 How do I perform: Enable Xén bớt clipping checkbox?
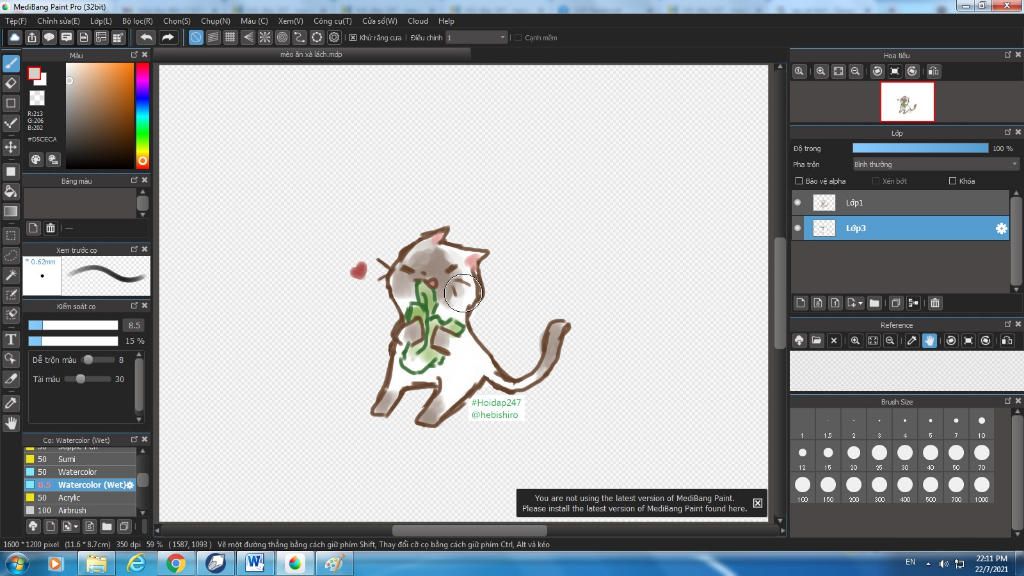(x=876, y=181)
